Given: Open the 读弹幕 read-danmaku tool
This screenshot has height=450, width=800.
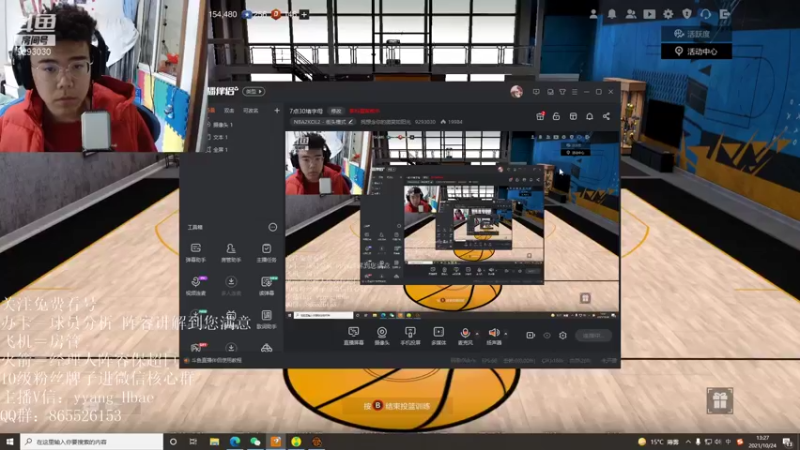Looking at the screenshot, I should click(x=266, y=286).
